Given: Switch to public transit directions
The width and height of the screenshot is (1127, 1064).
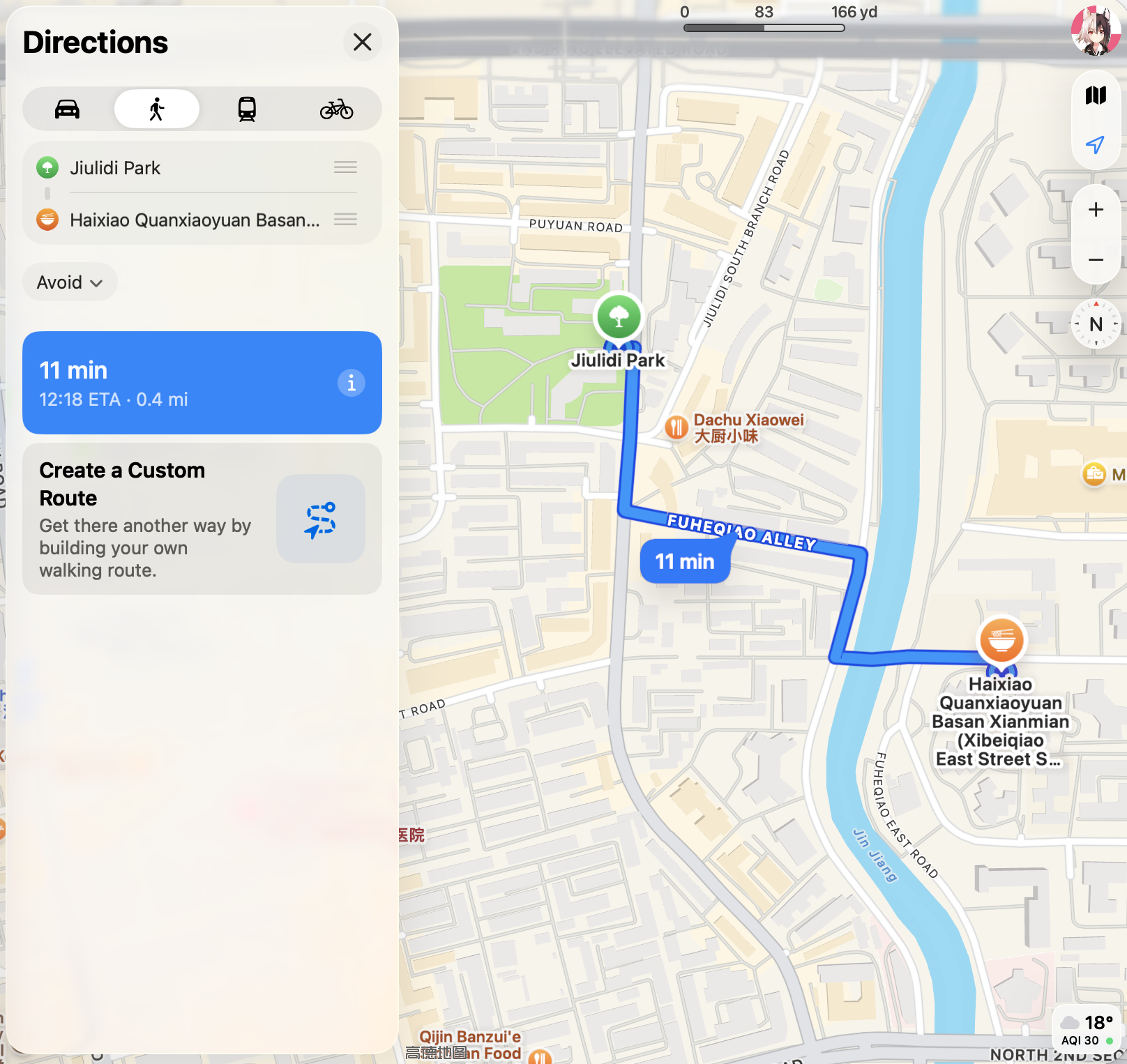Looking at the screenshot, I should point(247,109).
